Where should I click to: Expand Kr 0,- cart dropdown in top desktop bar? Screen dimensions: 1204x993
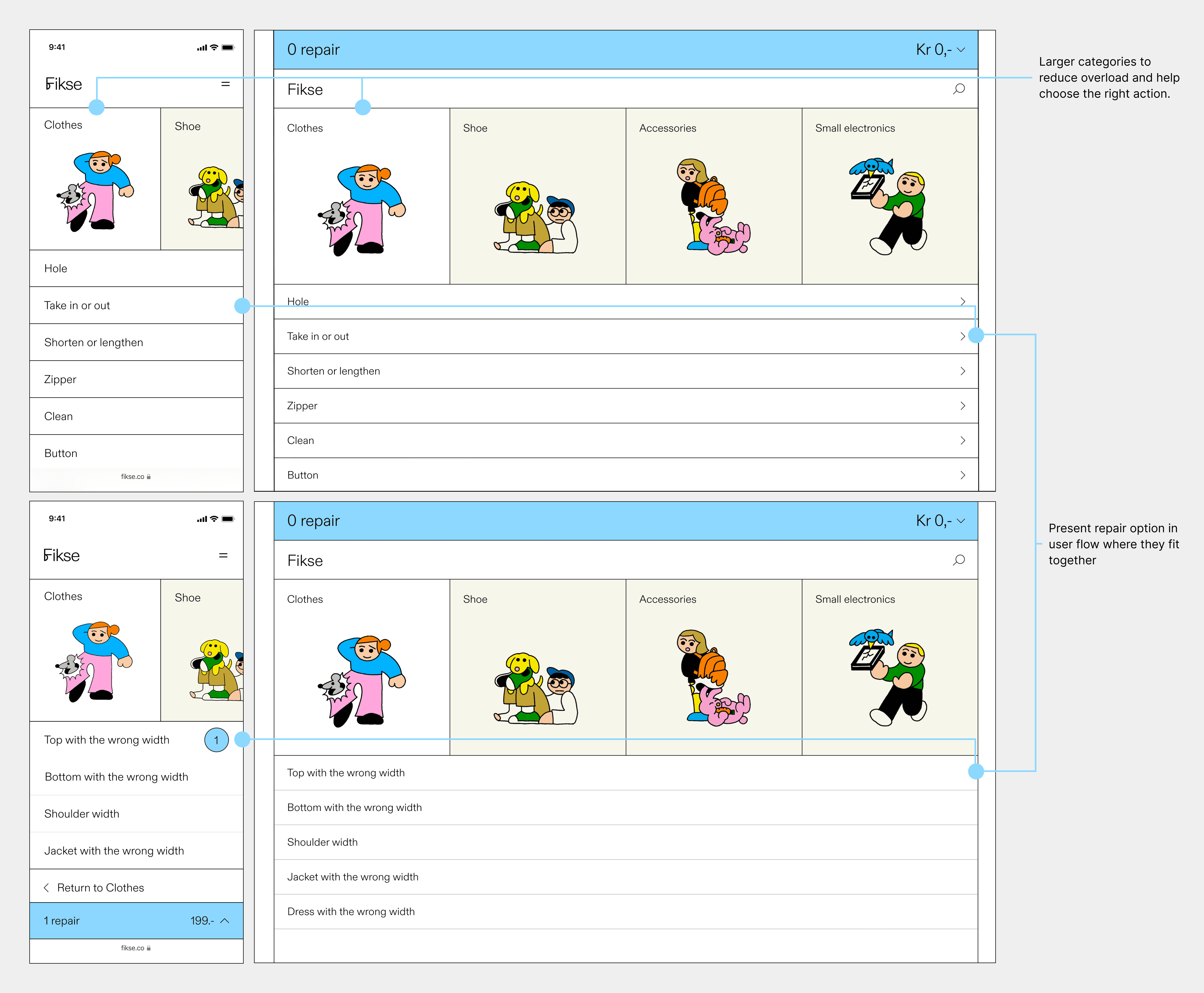coord(961,50)
